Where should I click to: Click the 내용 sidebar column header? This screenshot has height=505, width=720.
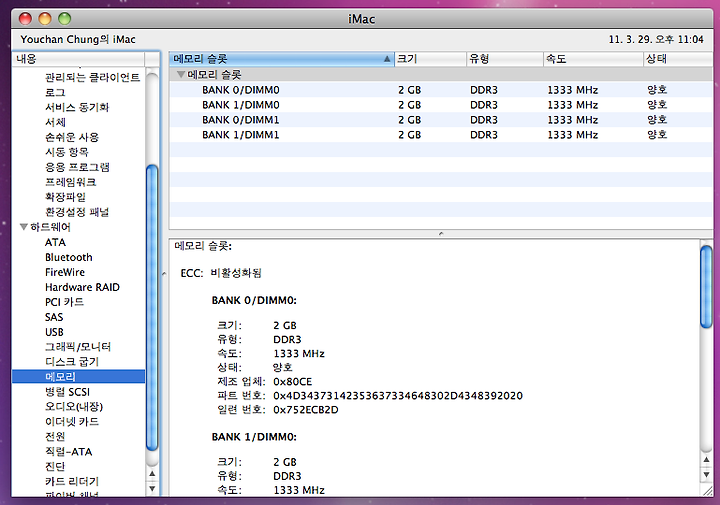pos(78,59)
